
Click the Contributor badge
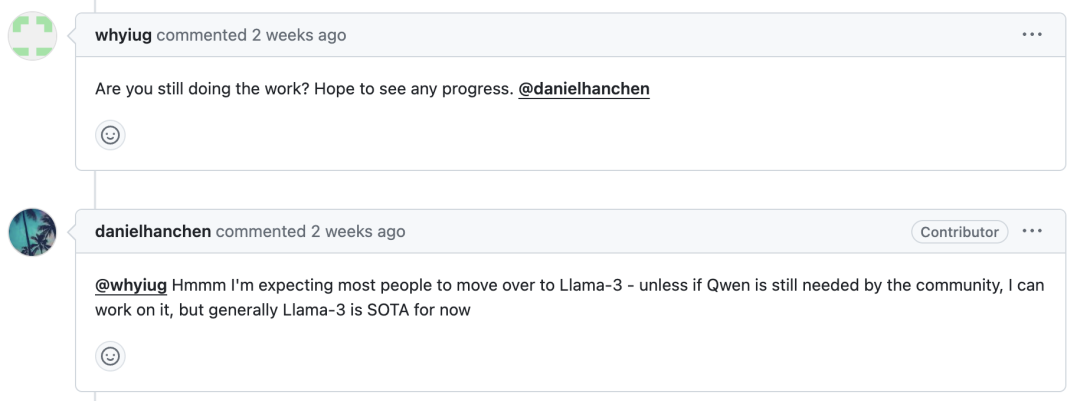click(x=959, y=232)
